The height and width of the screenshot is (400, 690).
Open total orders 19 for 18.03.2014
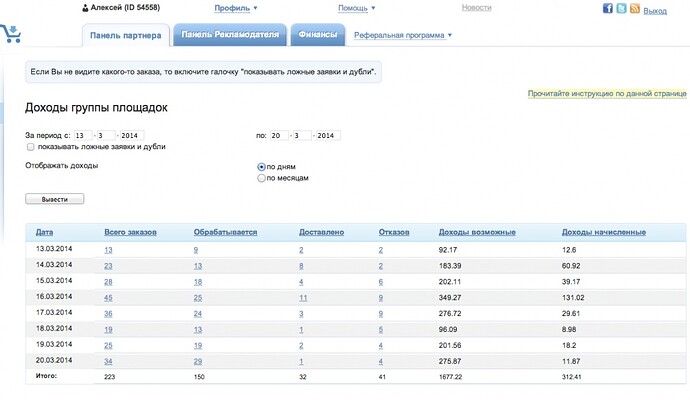pos(108,330)
